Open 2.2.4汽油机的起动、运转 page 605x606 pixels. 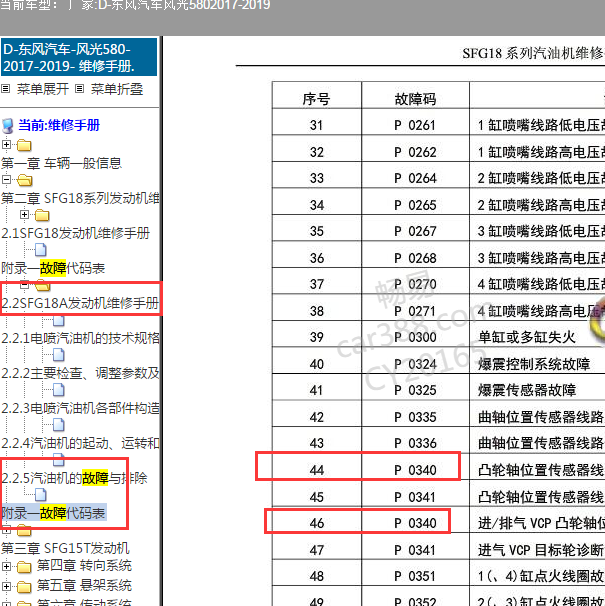[x=80, y=443]
